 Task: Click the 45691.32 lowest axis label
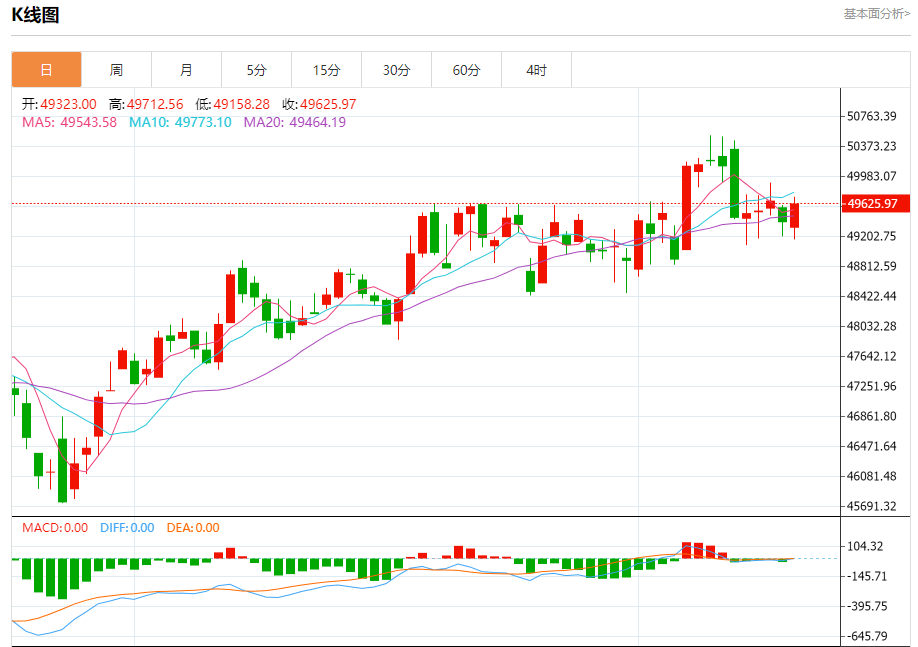coord(872,506)
